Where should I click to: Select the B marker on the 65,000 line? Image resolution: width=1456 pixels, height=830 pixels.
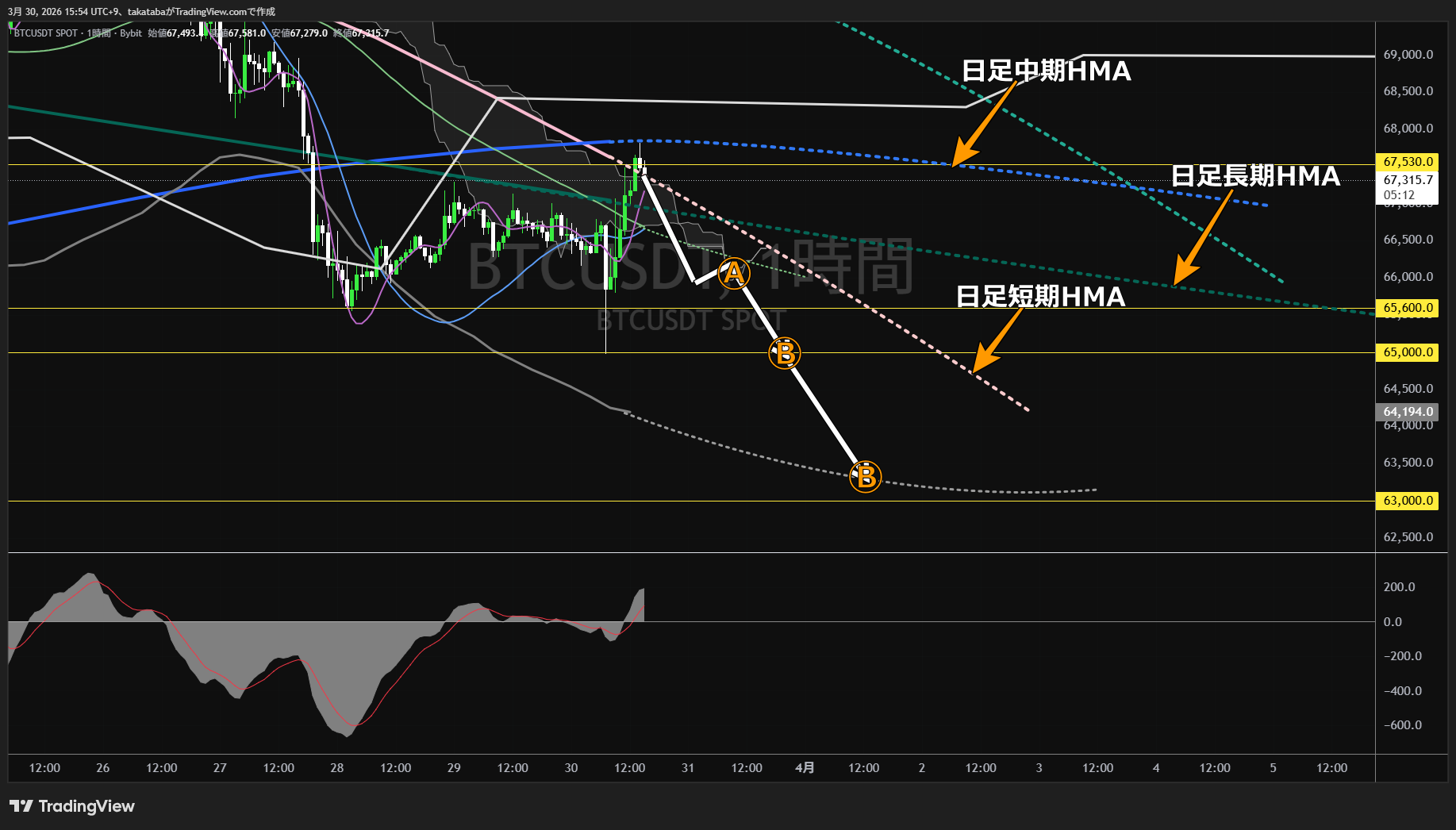785,353
